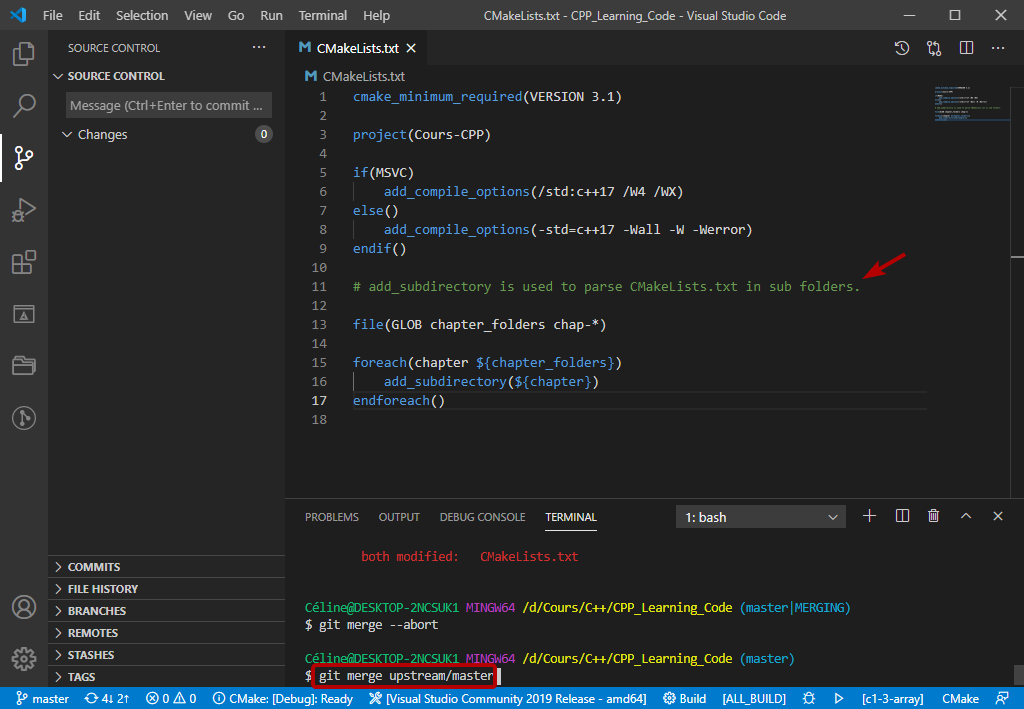The image size is (1024, 709).
Task: Open the Git Graph activity bar icon
Action: tap(24, 418)
